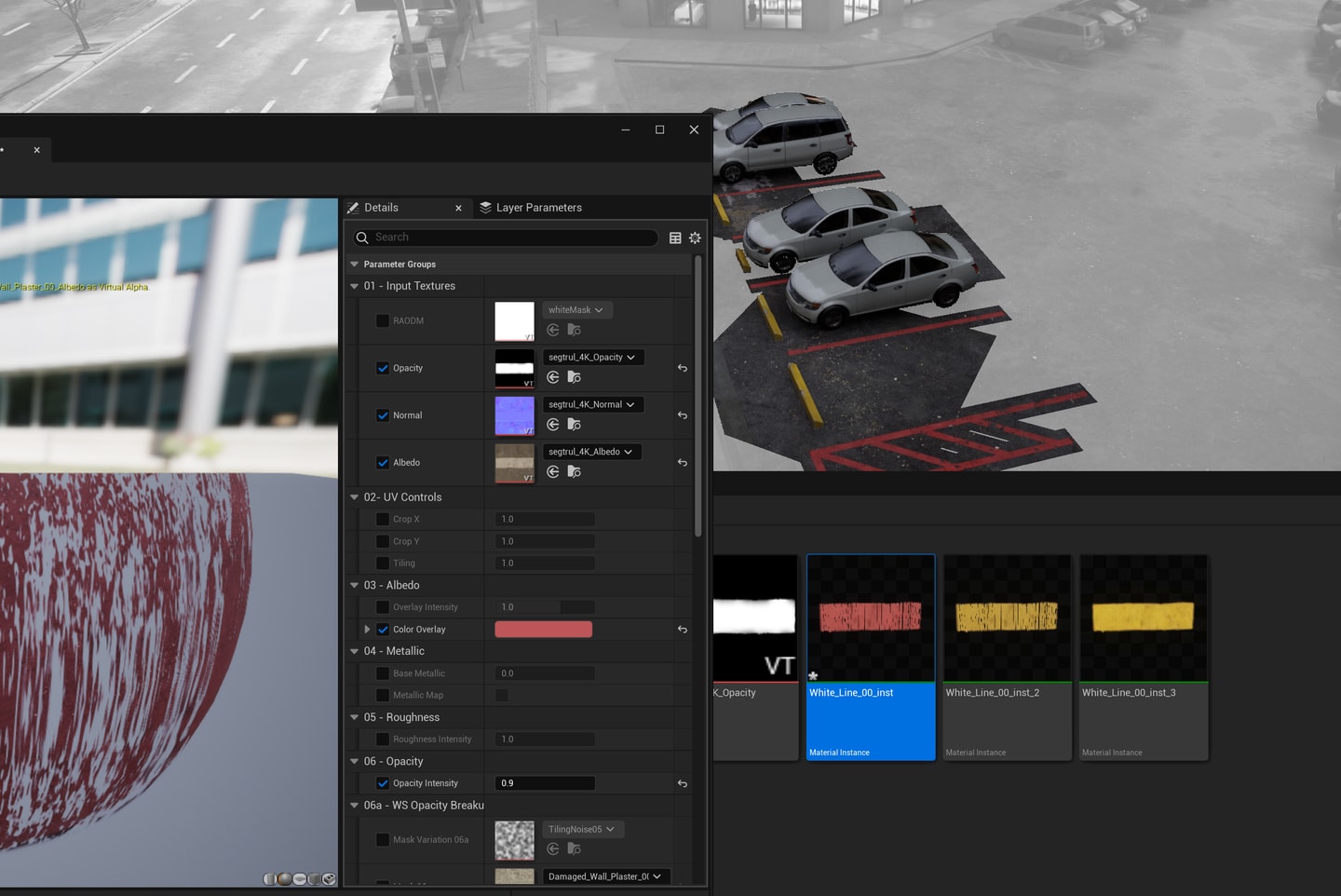Reset Albedo texture to default
The height and width of the screenshot is (896, 1341).
[683, 463]
